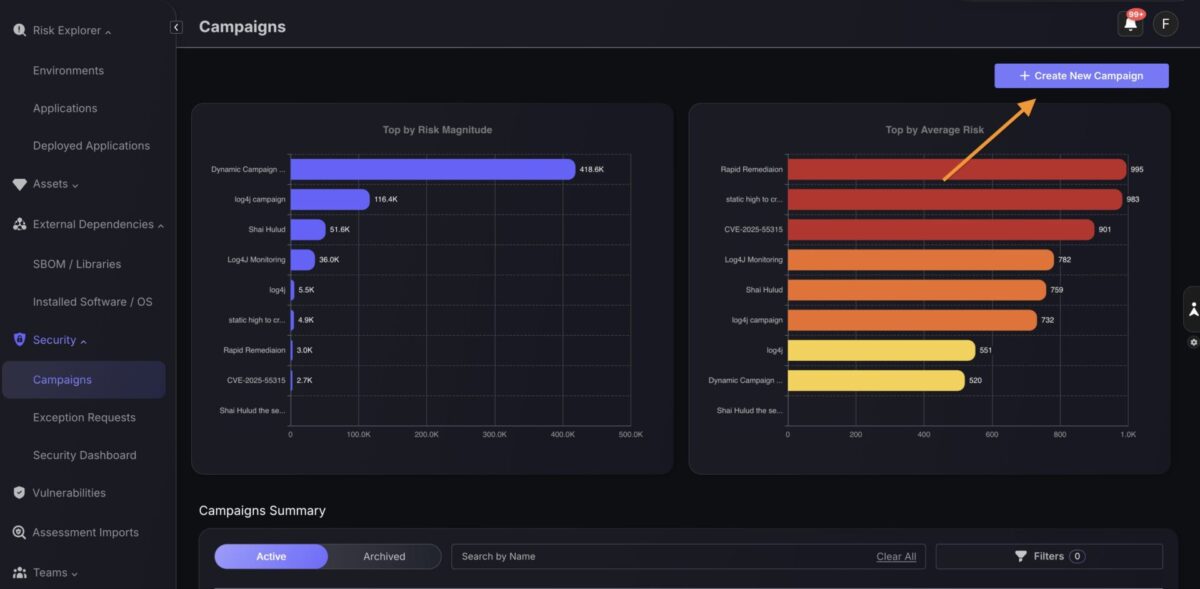1200x589 pixels.
Task: Switch to the Active campaigns toggle
Action: tap(271, 557)
